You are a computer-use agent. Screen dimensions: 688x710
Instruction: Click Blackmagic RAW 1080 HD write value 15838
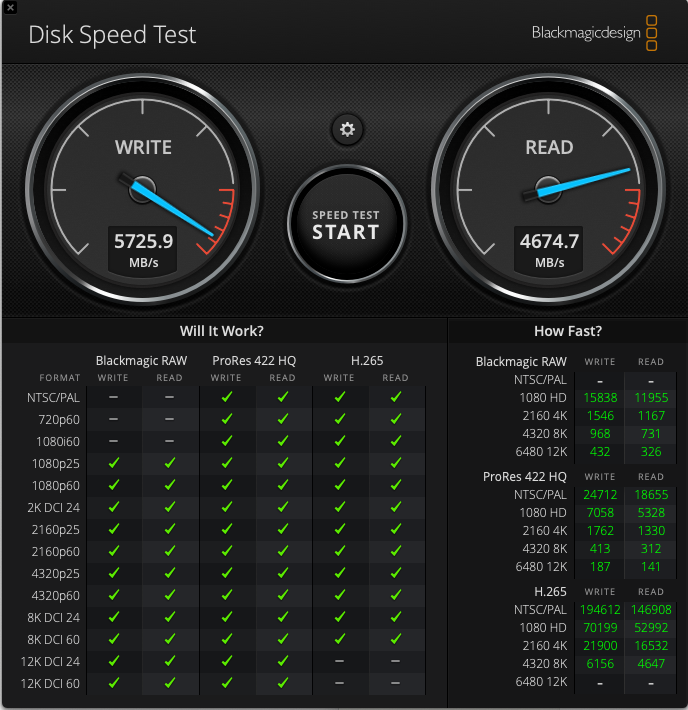(x=600, y=398)
